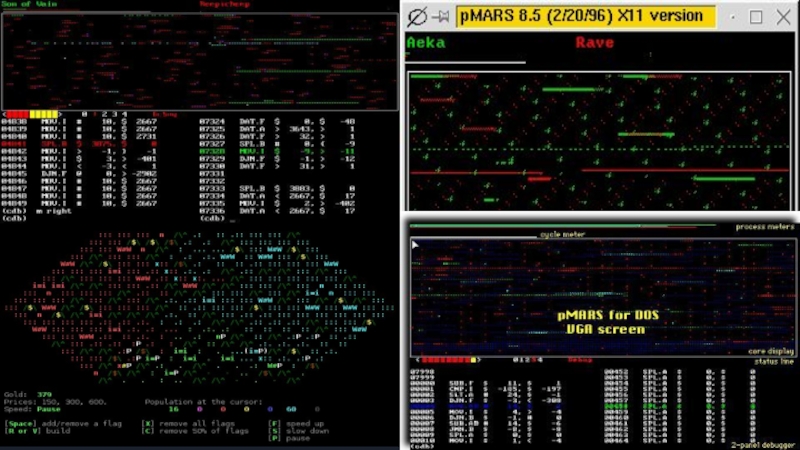The height and width of the screenshot is (450, 800).
Task: Click the 'core display' label in DOS window
Action: click(x=770, y=351)
